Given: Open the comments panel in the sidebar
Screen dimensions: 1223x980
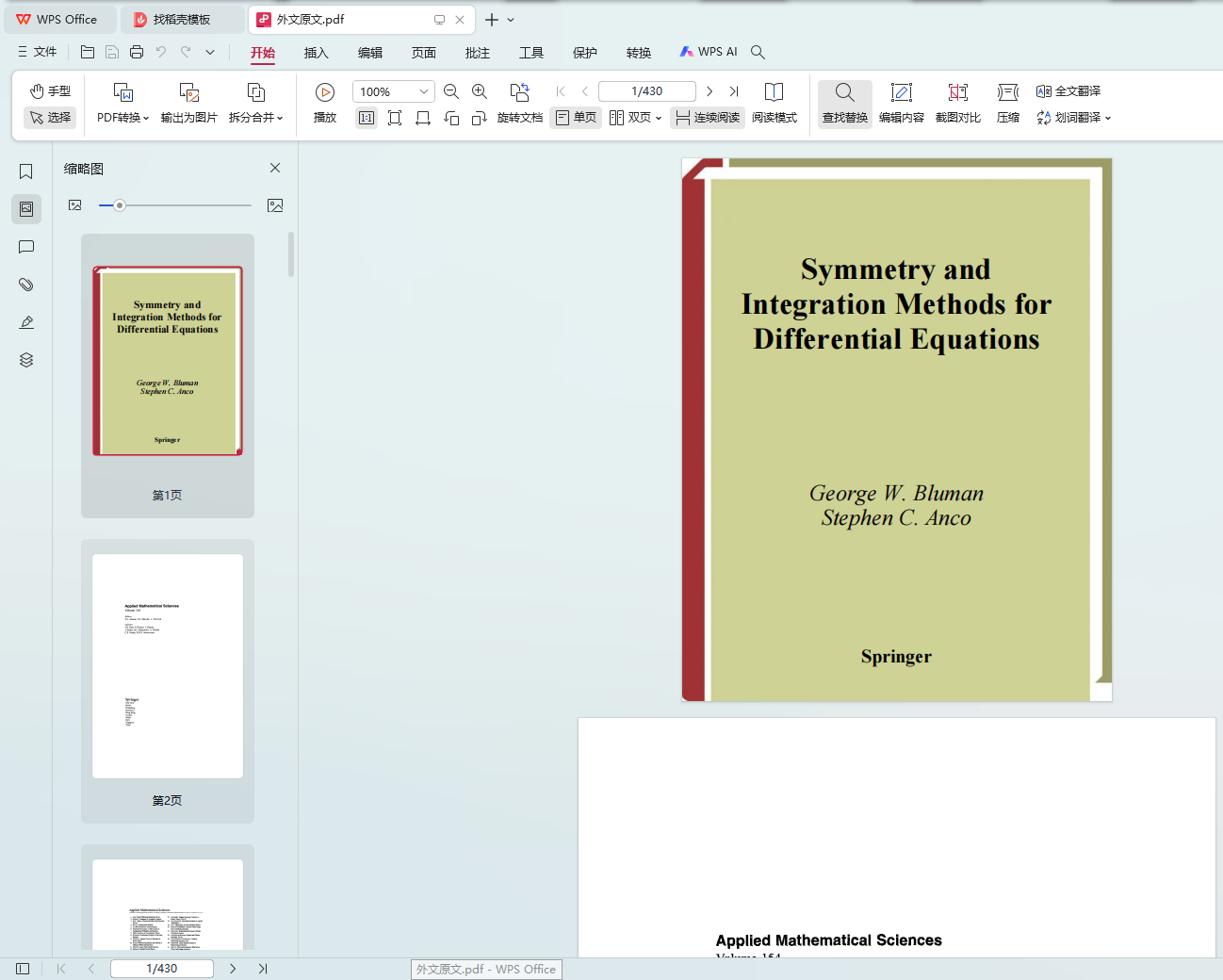Looking at the screenshot, I should 26,247.
